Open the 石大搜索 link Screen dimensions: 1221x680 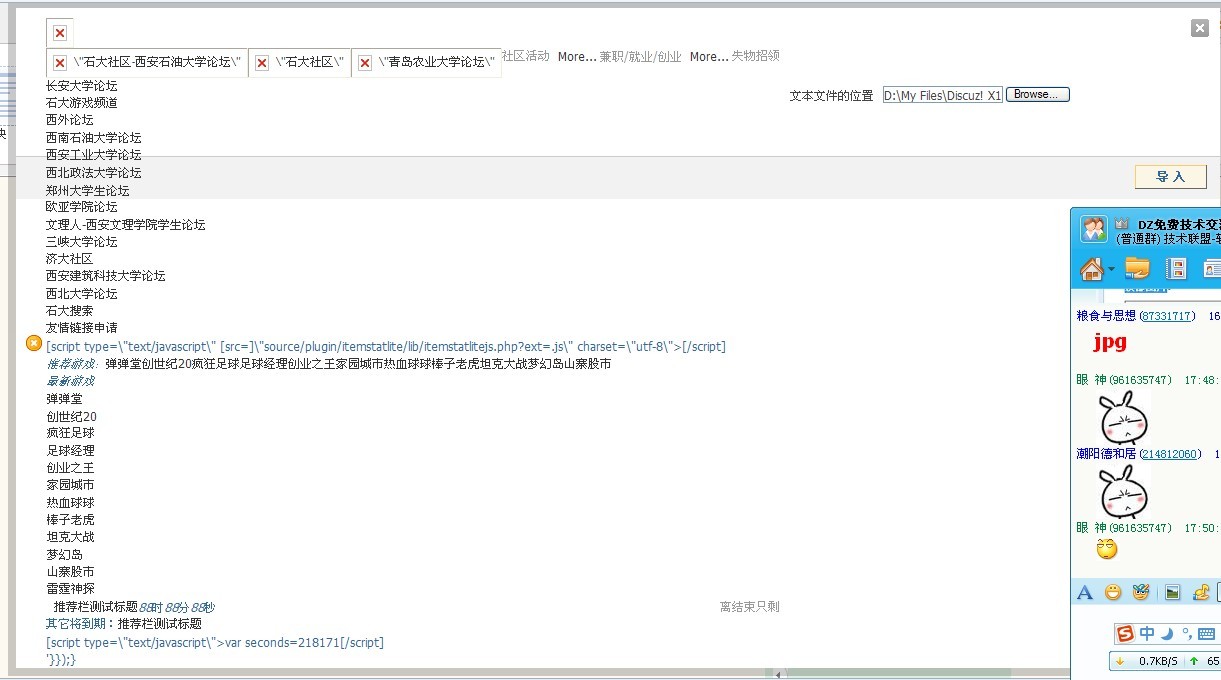point(69,311)
